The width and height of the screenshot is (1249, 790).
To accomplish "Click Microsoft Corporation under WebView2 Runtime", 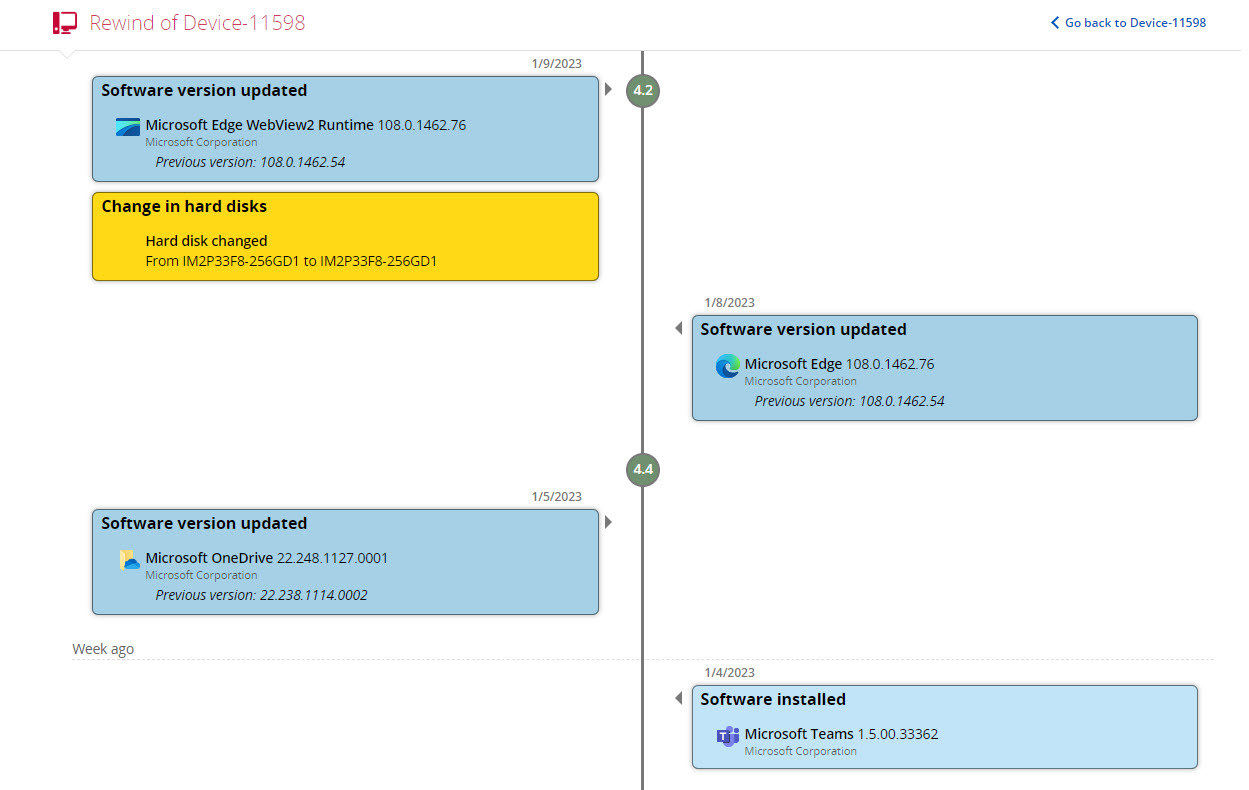I will 201,142.
